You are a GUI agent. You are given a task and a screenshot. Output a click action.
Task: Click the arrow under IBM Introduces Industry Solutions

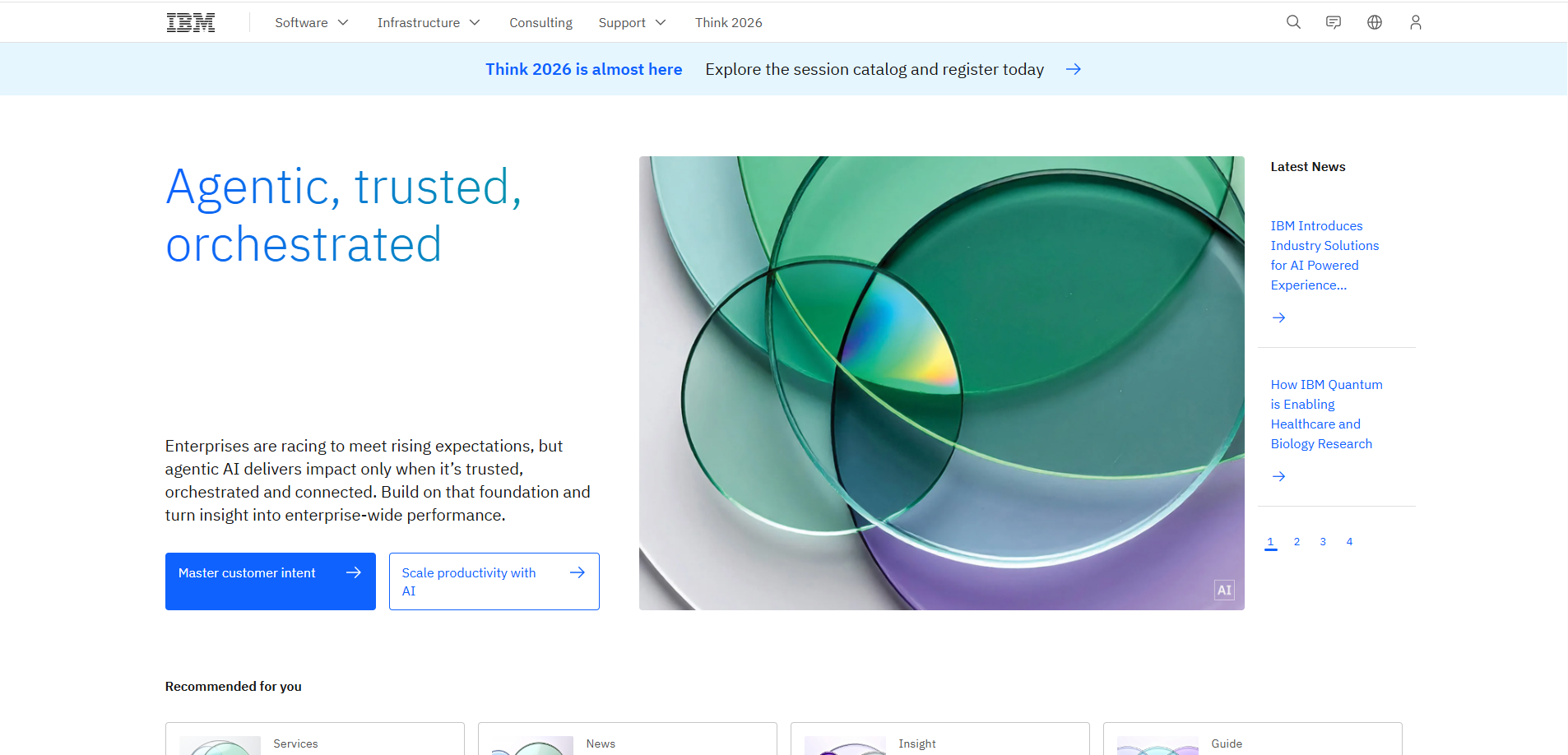1278,317
